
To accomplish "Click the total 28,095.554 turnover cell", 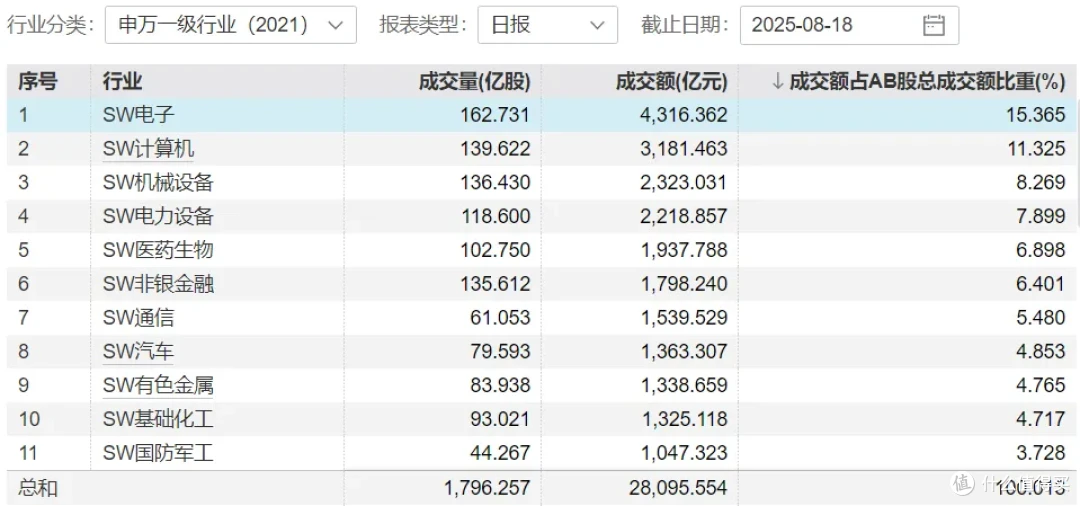I will tap(678, 488).
